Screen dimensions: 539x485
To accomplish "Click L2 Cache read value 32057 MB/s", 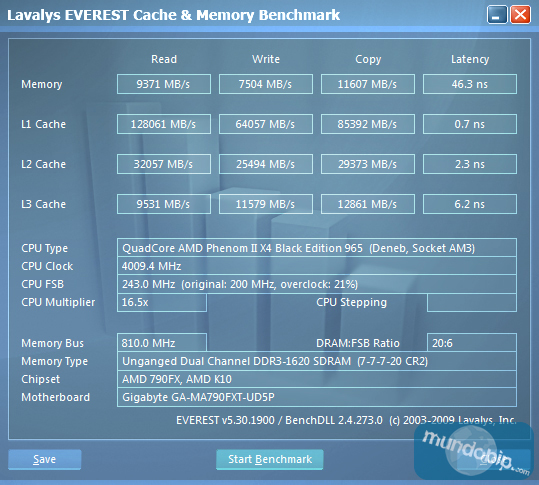I will [x=164, y=164].
